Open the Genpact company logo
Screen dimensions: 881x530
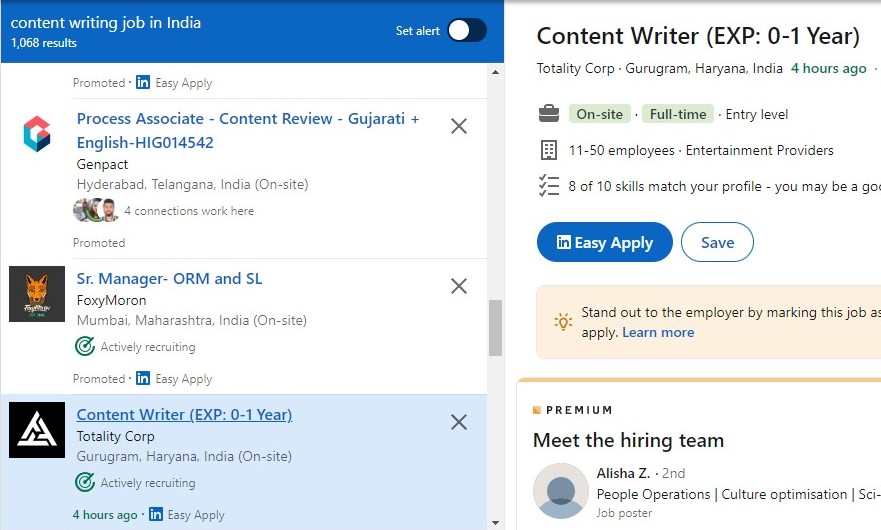tap(37, 134)
